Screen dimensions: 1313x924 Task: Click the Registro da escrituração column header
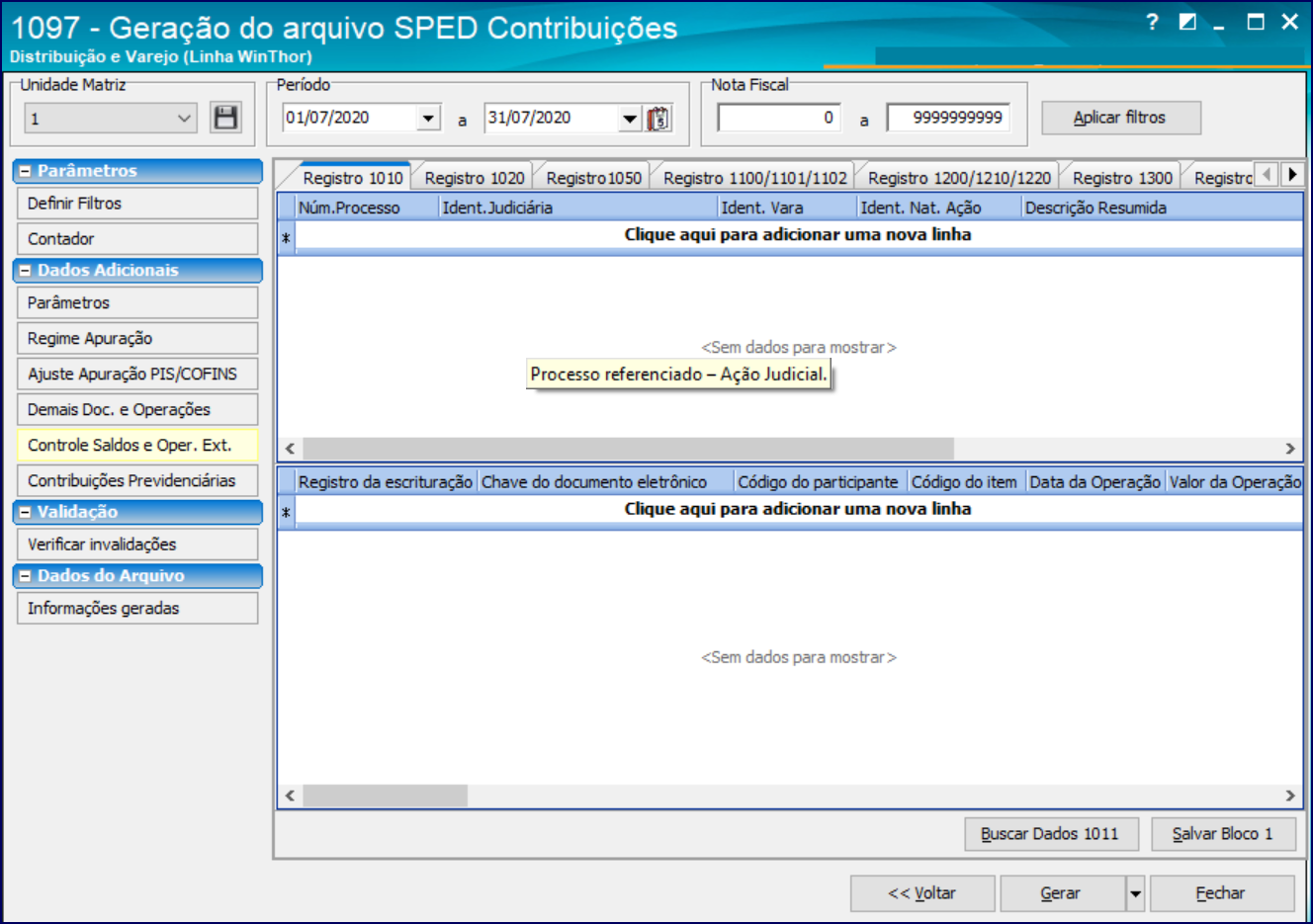[387, 482]
